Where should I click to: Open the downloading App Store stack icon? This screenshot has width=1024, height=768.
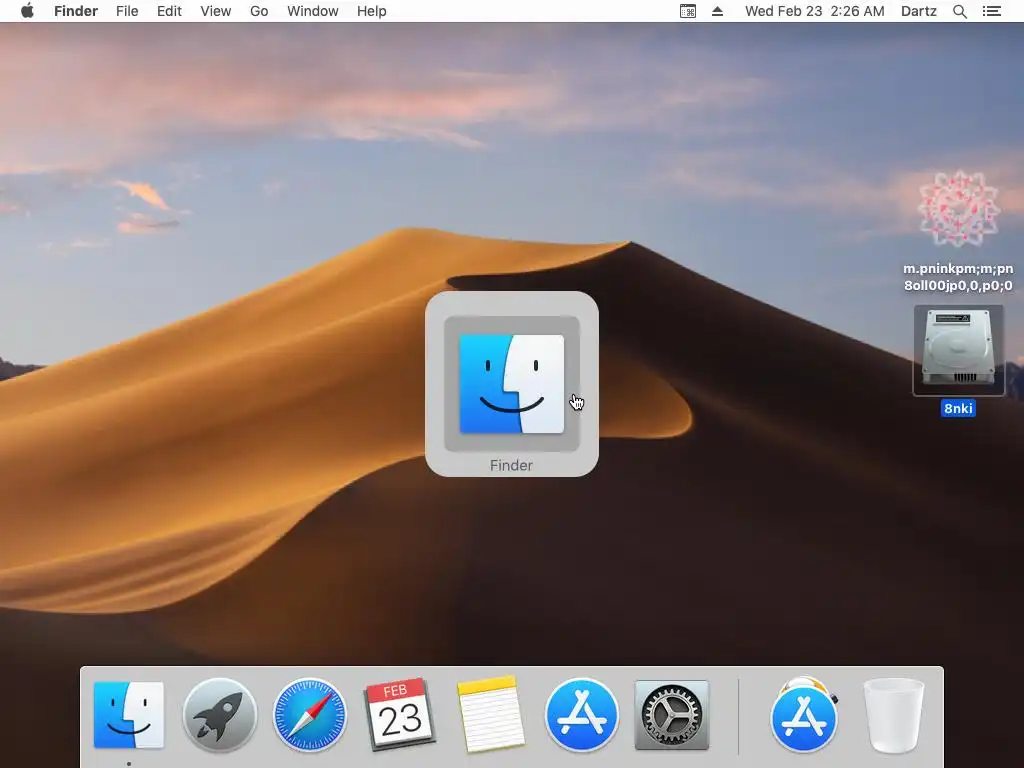tap(804, 715)
